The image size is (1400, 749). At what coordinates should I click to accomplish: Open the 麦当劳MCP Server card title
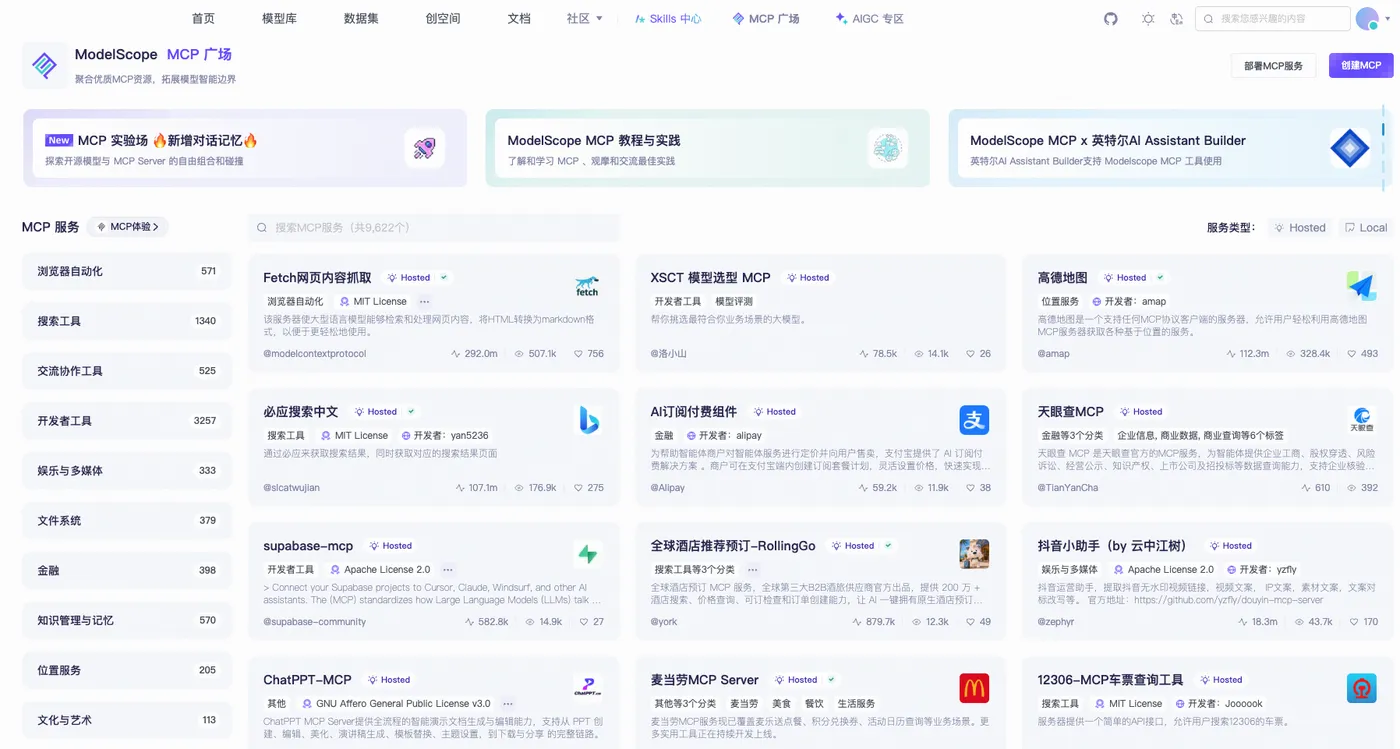[x=704, y=680]
